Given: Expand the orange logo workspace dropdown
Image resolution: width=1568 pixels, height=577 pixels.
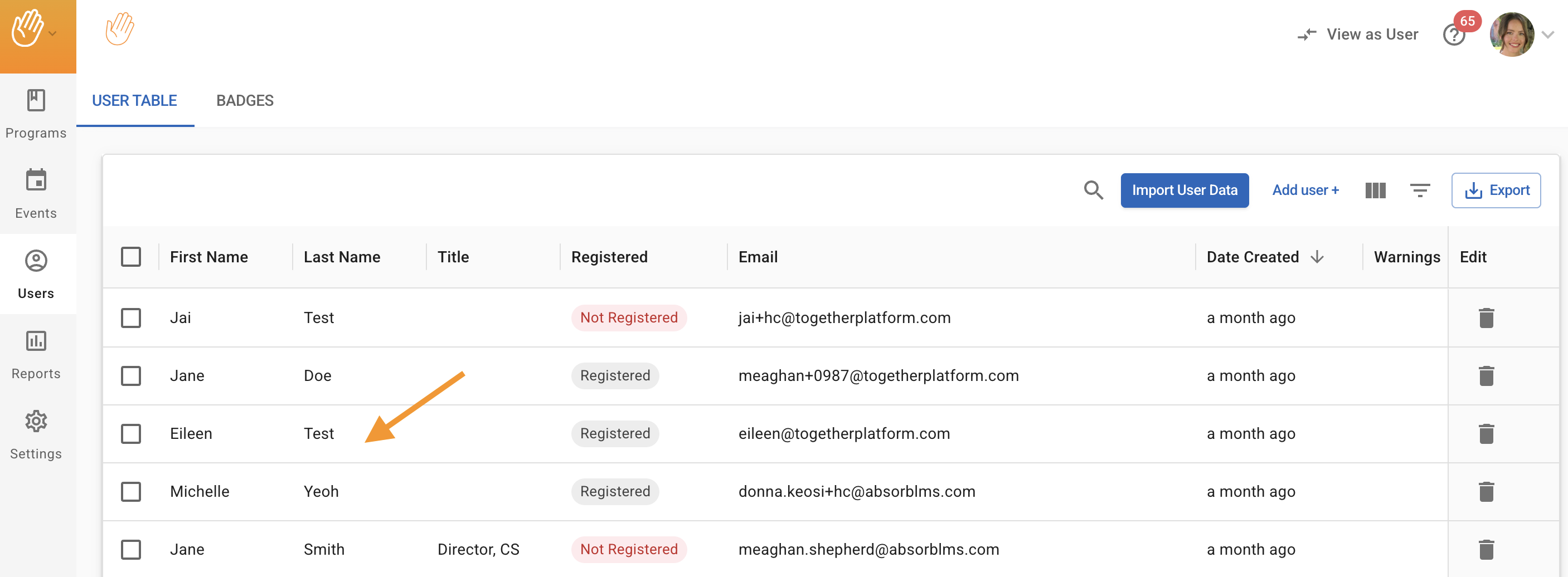Looking at the screenshot, I should (x=53, y=34).
